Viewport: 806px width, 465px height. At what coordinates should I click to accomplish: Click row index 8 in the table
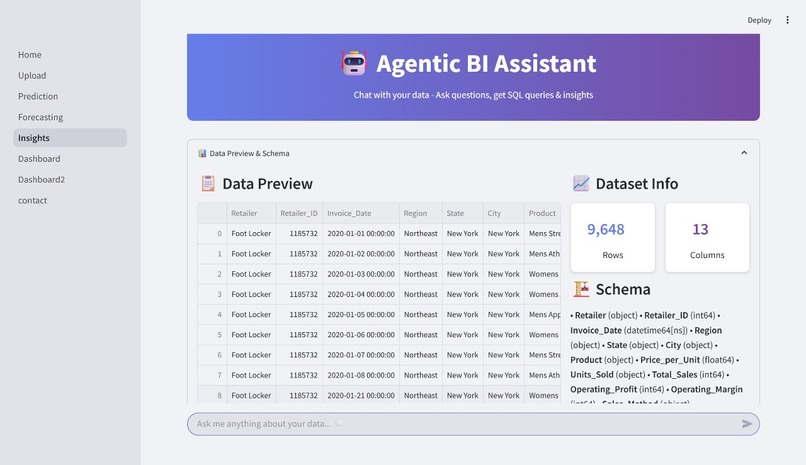coord(212,396)
